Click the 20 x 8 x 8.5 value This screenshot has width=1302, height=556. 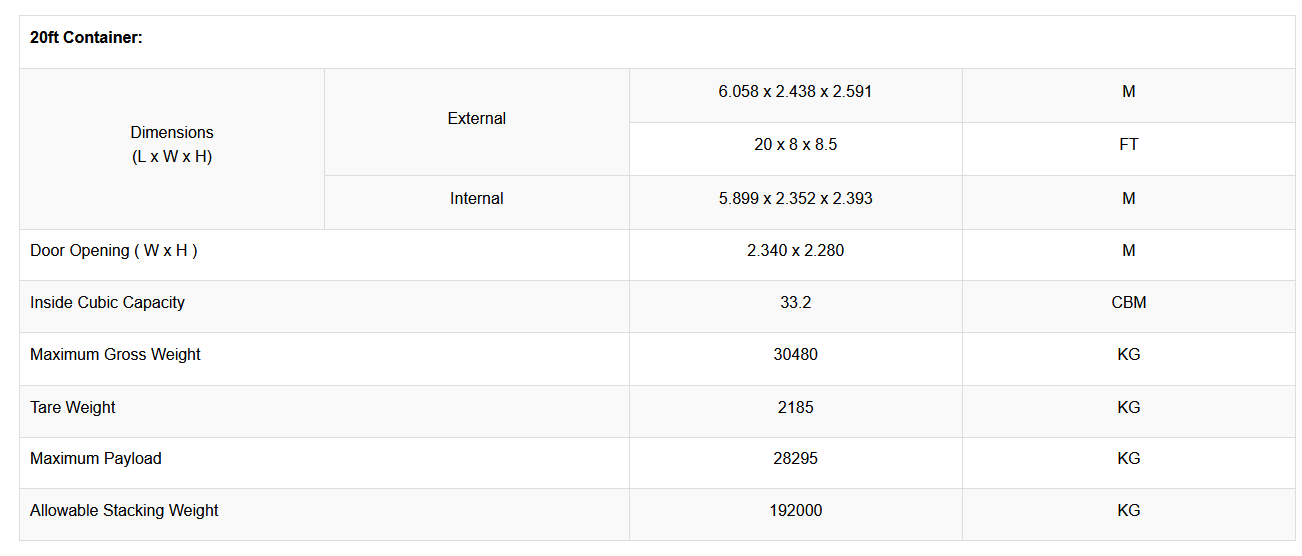(795, 145)
